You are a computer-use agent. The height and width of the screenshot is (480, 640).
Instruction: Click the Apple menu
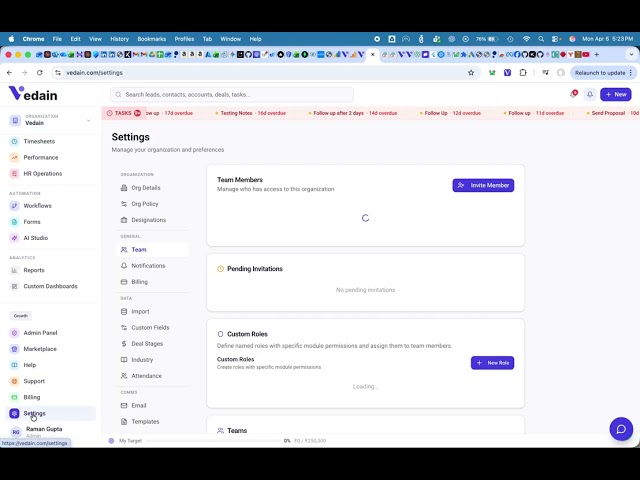click(x=11, y=39)
